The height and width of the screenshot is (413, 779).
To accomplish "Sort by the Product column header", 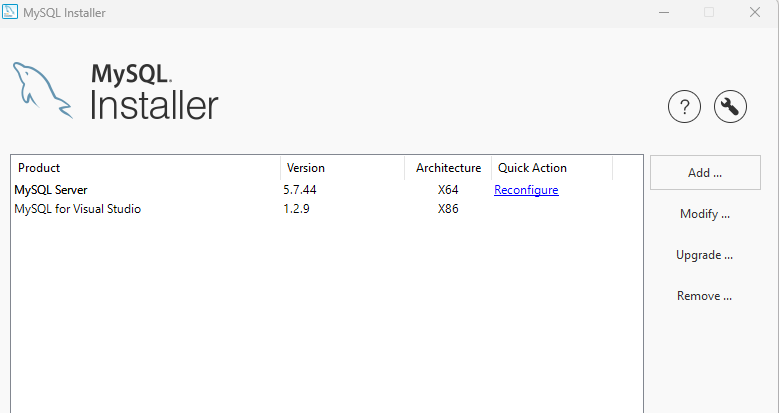I will click(146, 168).
